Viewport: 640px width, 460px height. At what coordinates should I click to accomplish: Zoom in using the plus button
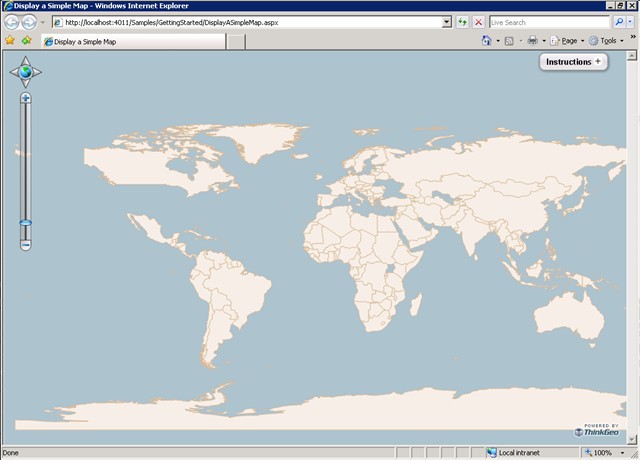(x=25, y=98)
